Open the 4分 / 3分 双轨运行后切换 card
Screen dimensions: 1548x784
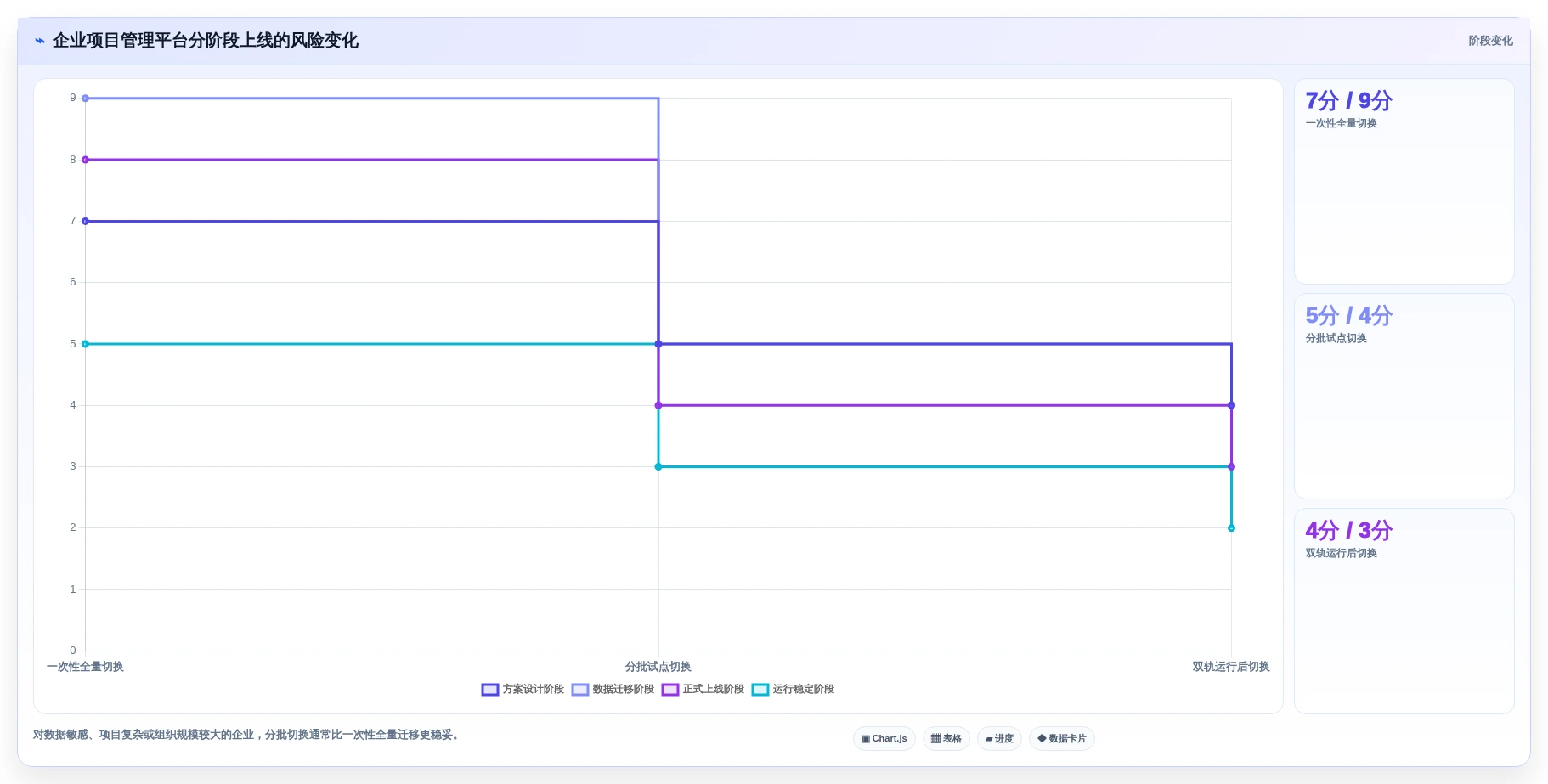coord(1404,611)
